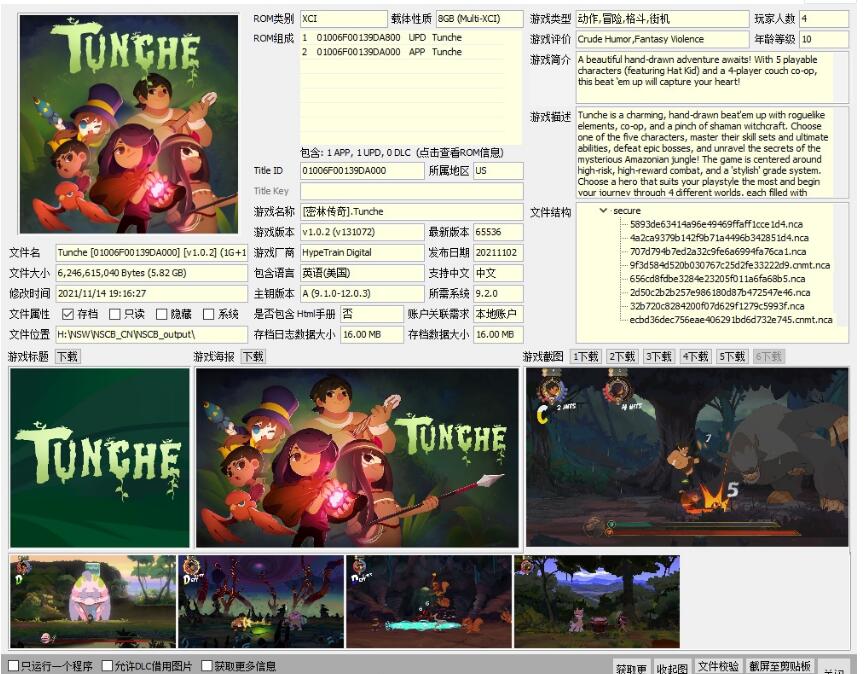Click thumbnail with cyan water splash attack
This screenshot has width=866, height=674.
(429, 602)
